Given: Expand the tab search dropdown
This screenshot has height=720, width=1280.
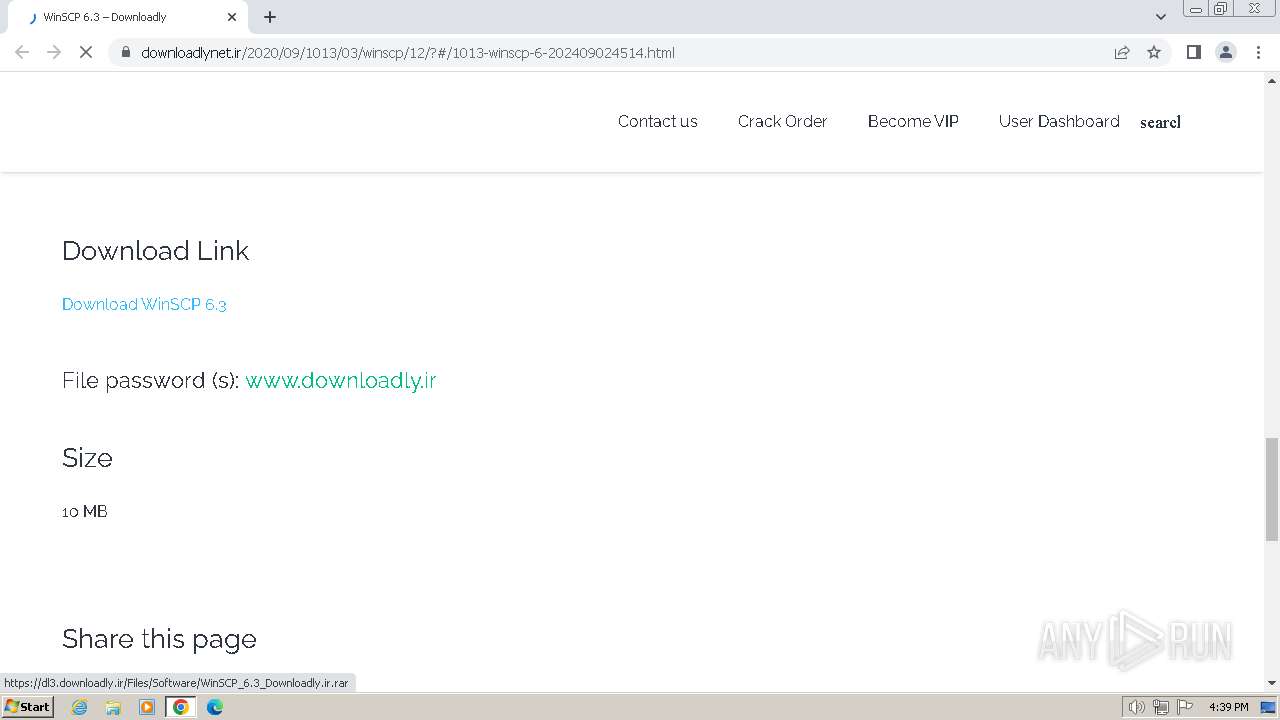Looking at the screenshot, I should [x=1161, y=17].
